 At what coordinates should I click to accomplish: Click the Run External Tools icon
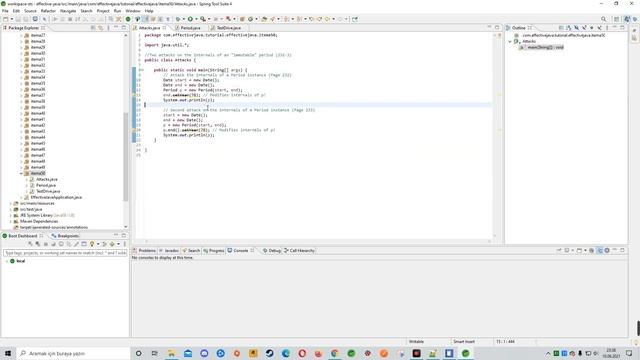[203, 19]
